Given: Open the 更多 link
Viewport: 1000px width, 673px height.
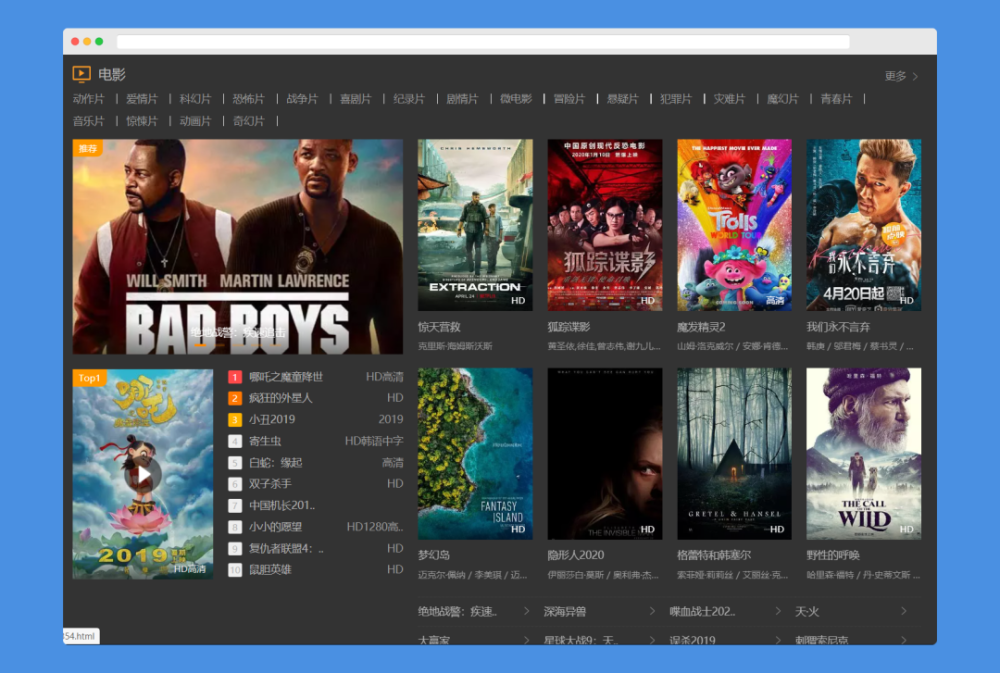Looking at the screenshot, I should pos(901,76).
